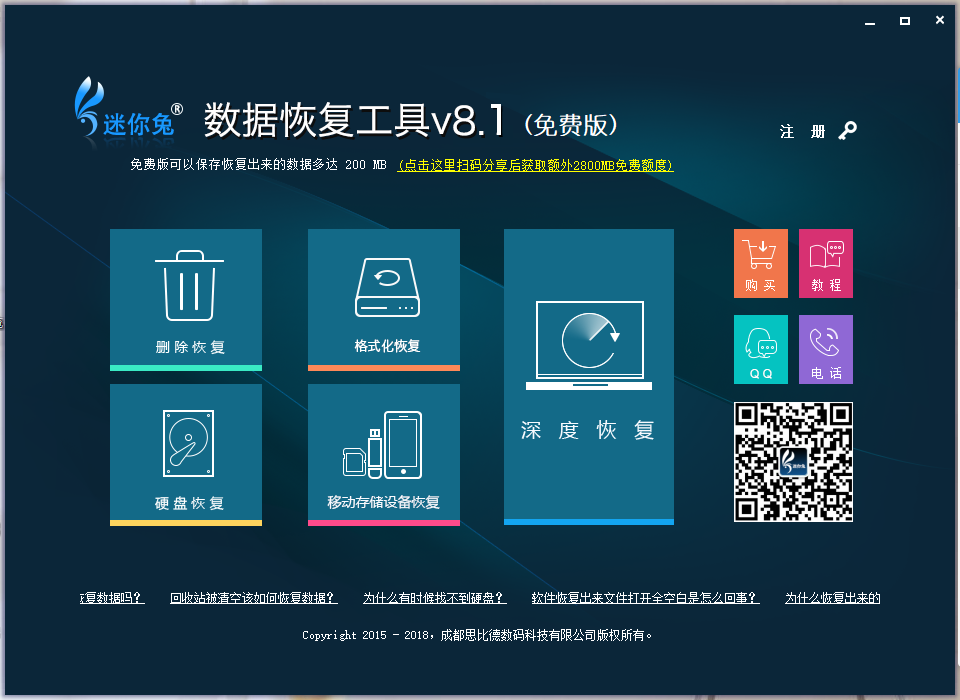960x700 pixels.
Task: Click the 数据恢复工具v8.1 title text
Action: (x=354, y=119)
